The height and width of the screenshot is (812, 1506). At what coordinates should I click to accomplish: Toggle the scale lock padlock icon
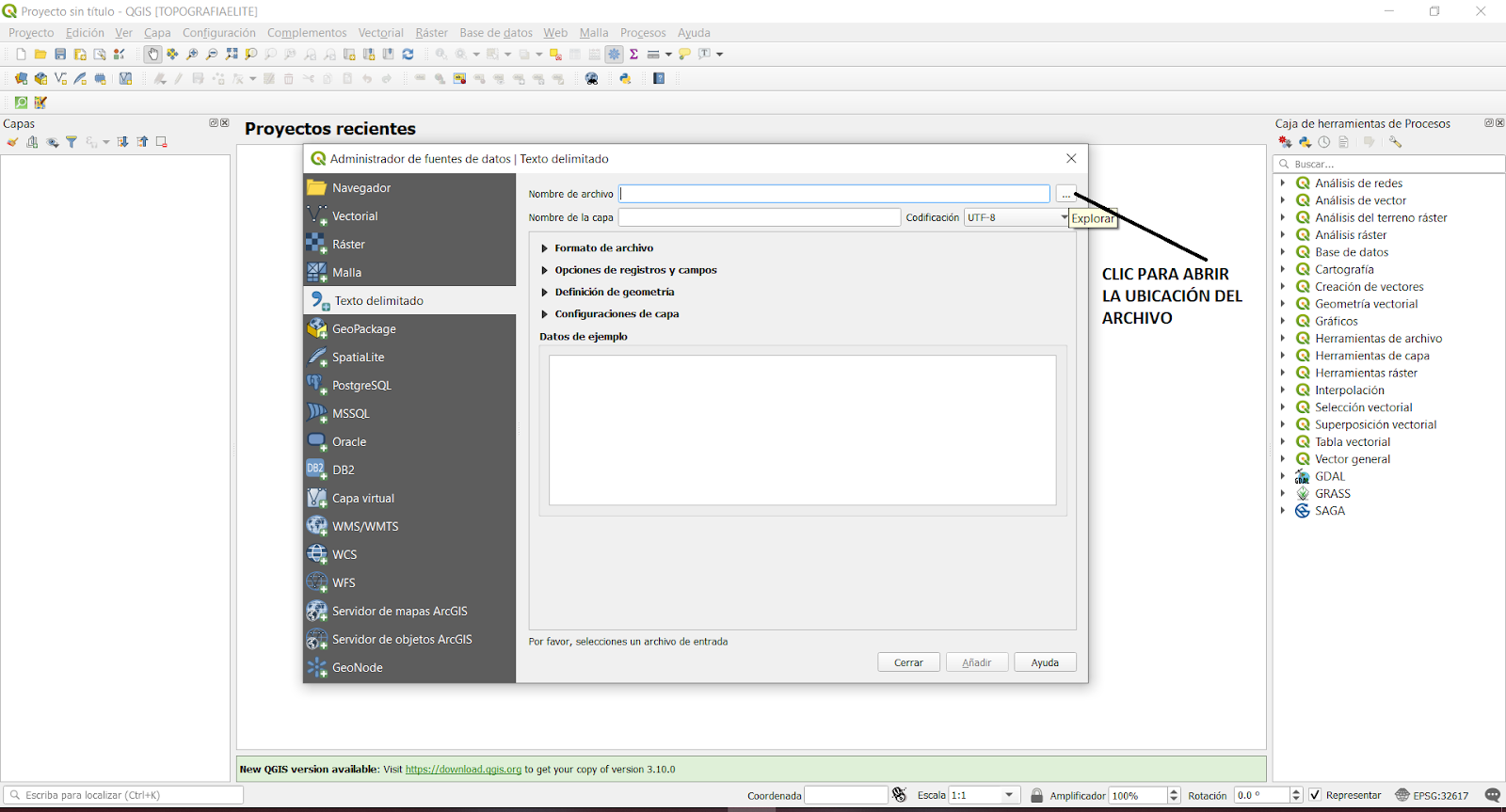1036,795
